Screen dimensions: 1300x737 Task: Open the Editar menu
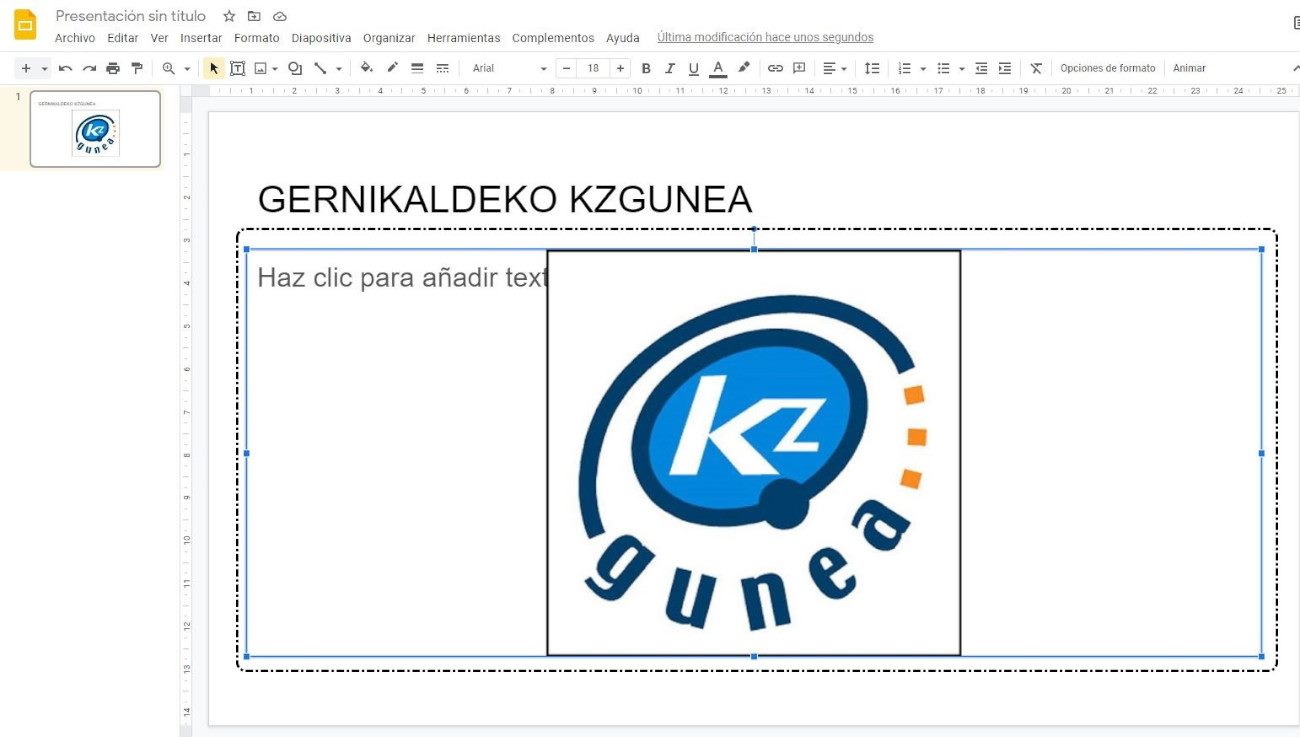[123, 38]
